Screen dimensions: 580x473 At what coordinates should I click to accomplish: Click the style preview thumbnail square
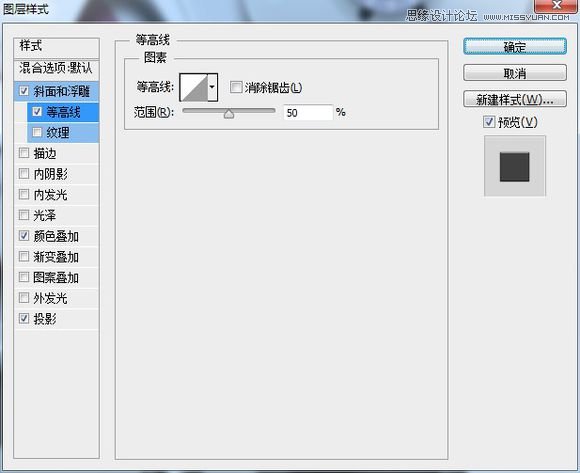click(x=515, y=166)
